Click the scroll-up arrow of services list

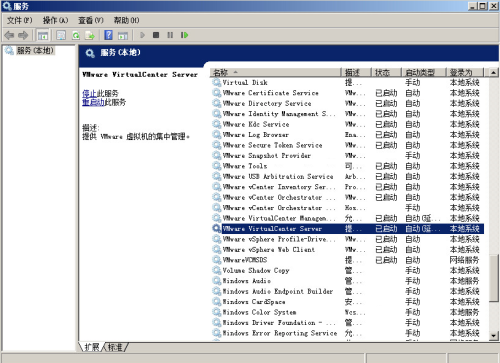pos(493,72)
